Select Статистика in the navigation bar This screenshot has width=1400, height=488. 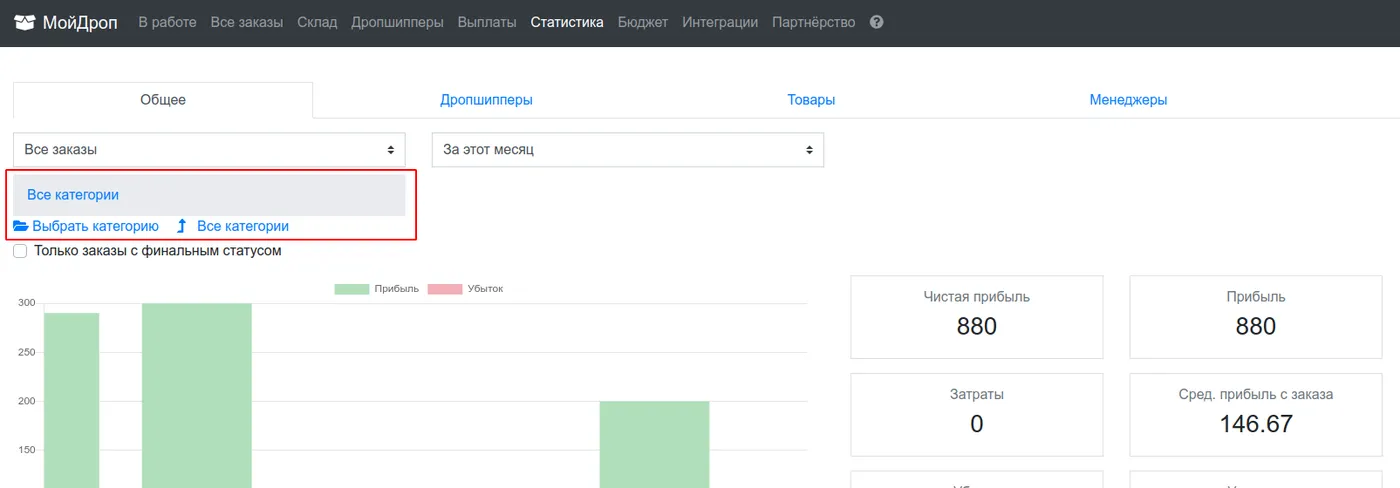tap(567, 22)
